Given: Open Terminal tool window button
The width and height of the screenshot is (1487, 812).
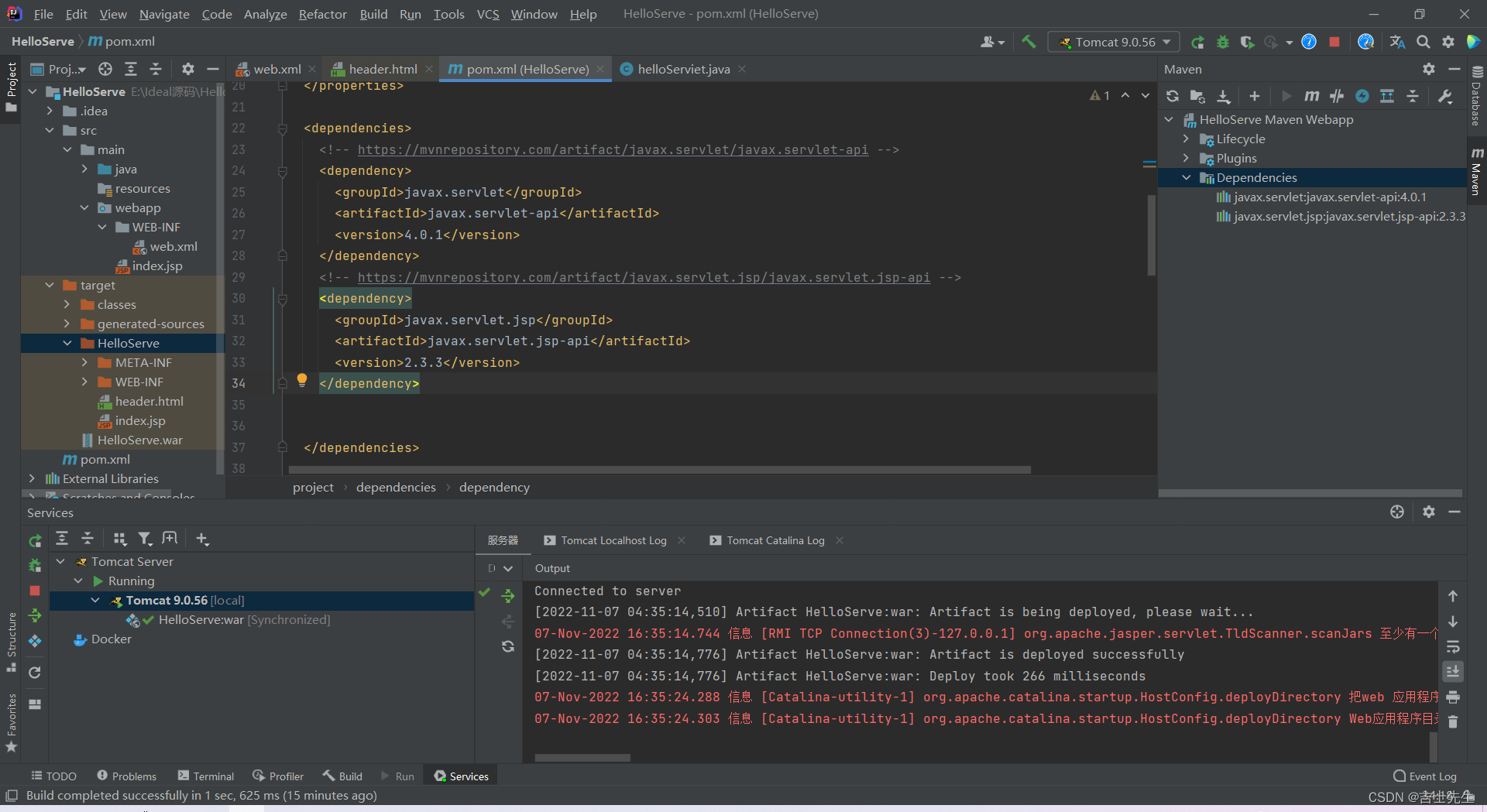Looking at the screenshot, I should [x=206, y=776].
